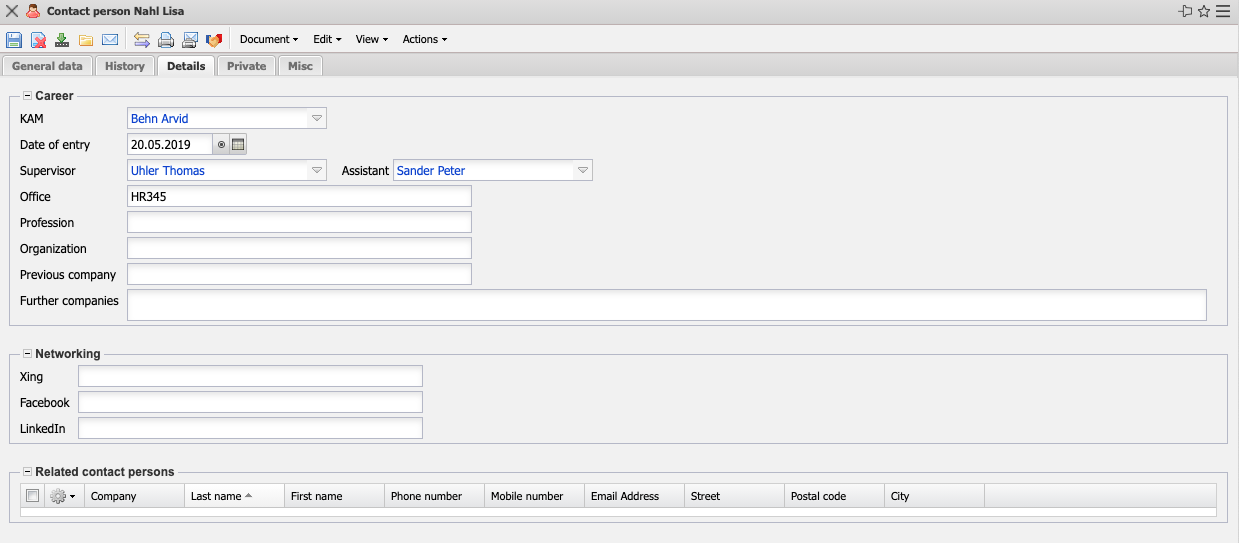This screenshot has width=1239, height=543.
Task: Click into the LinkedIn input field
Action: 250,428
